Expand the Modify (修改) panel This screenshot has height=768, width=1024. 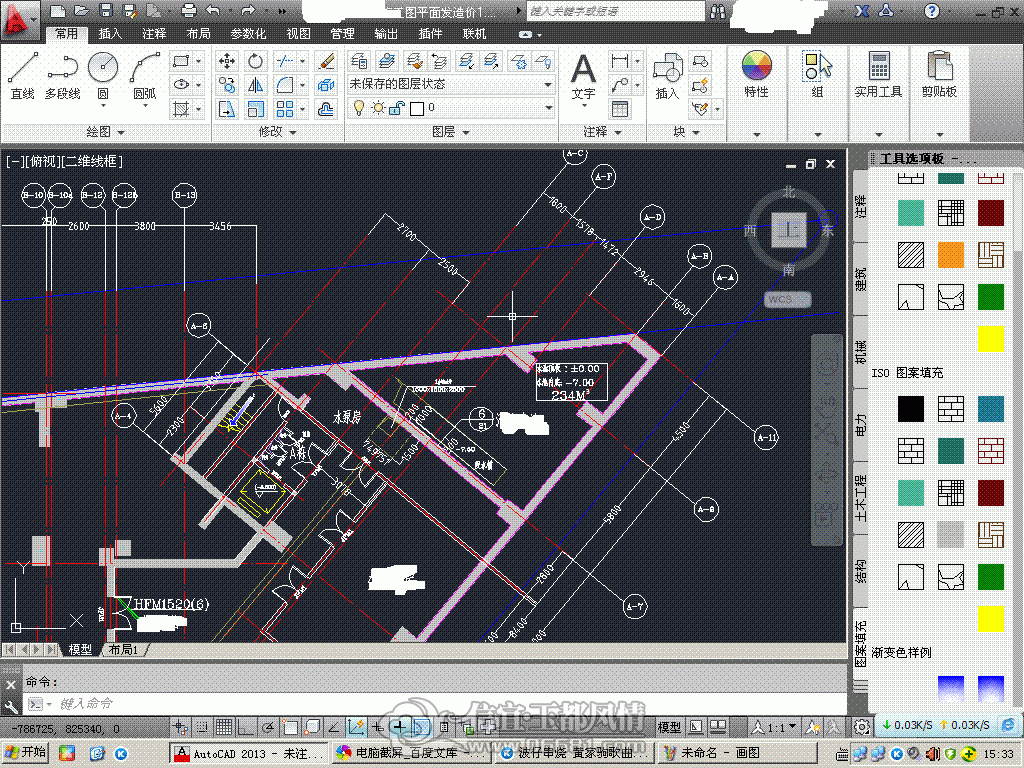[x=278, y=132]
